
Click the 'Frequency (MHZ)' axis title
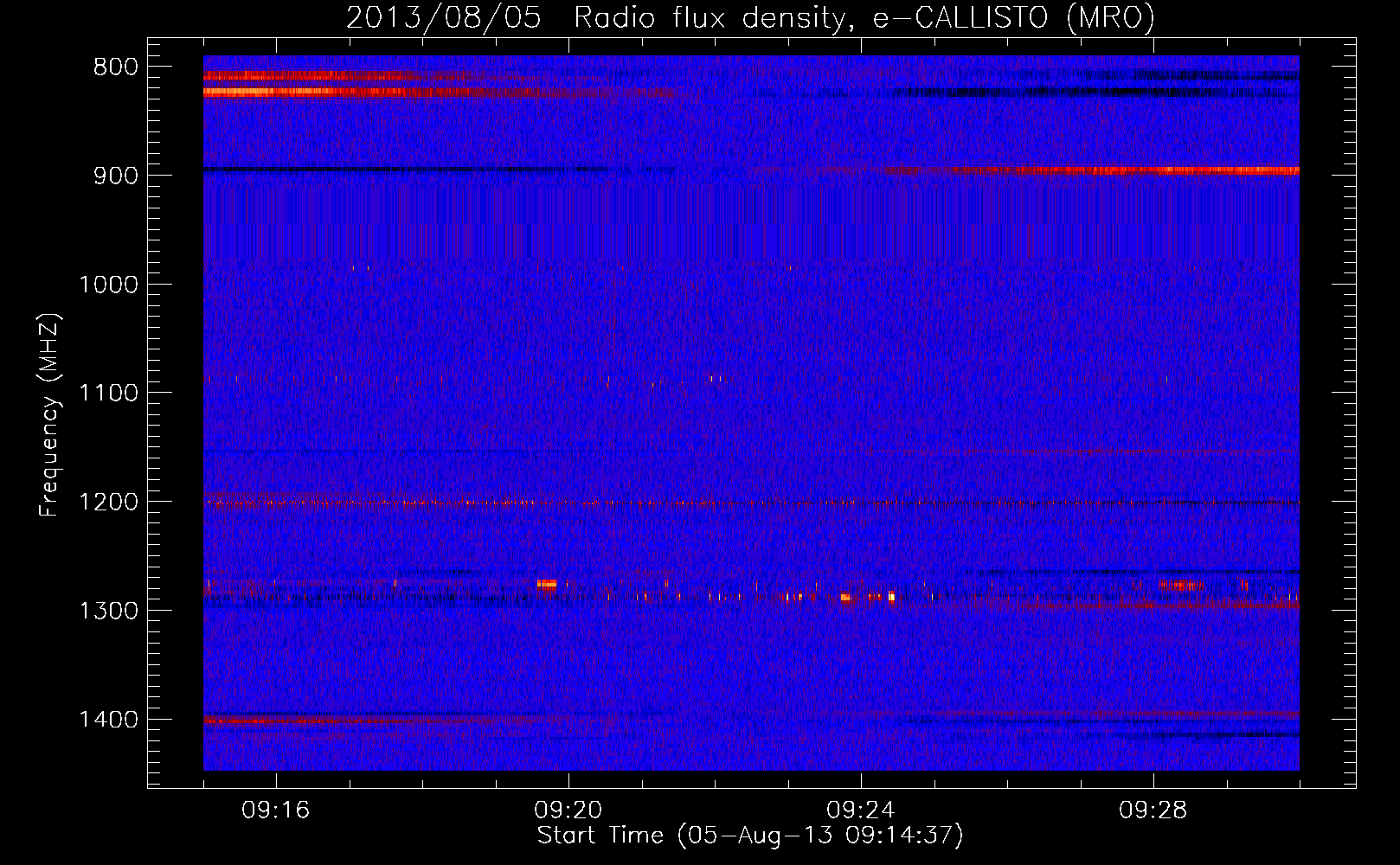[50, 414]
